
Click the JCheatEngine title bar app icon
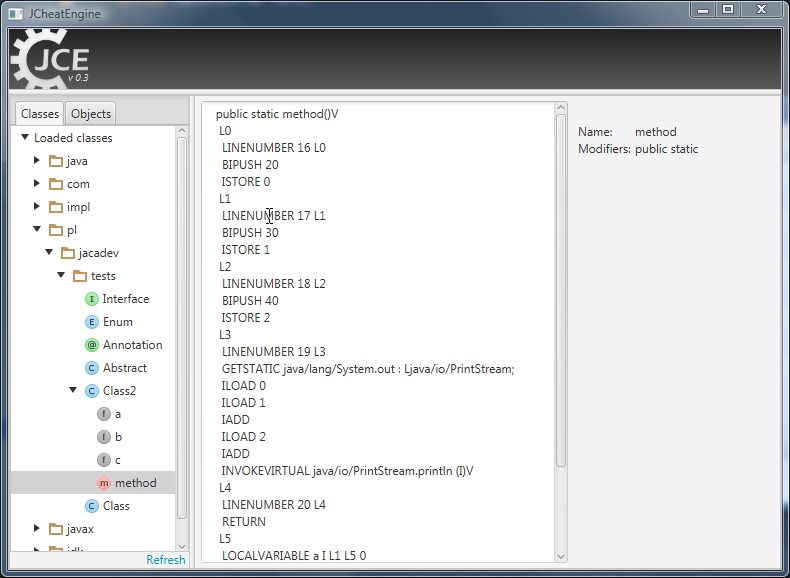16,14
